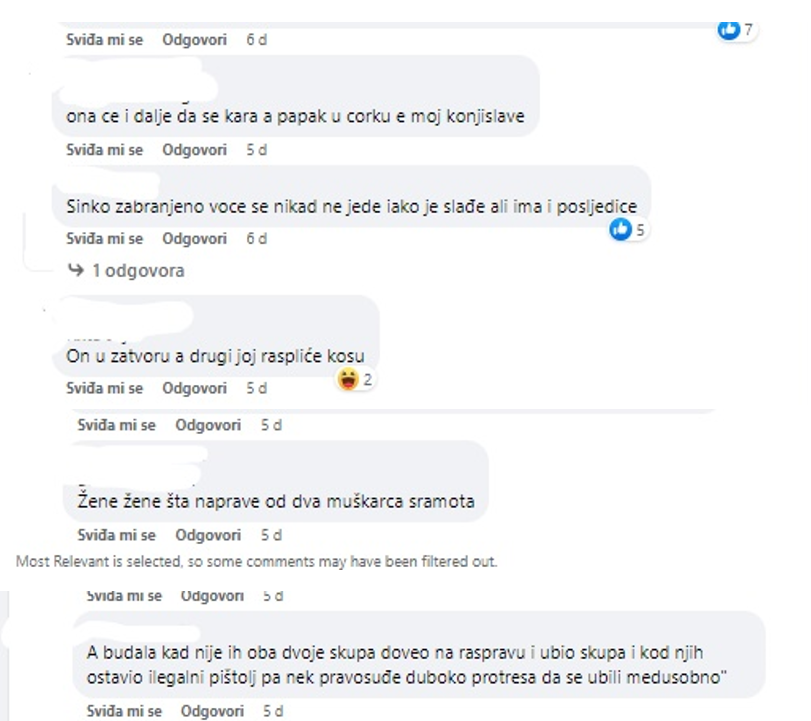Click the "5 d" timestamp under the "ona ce i dalje" comment

(x=257, y=150)
